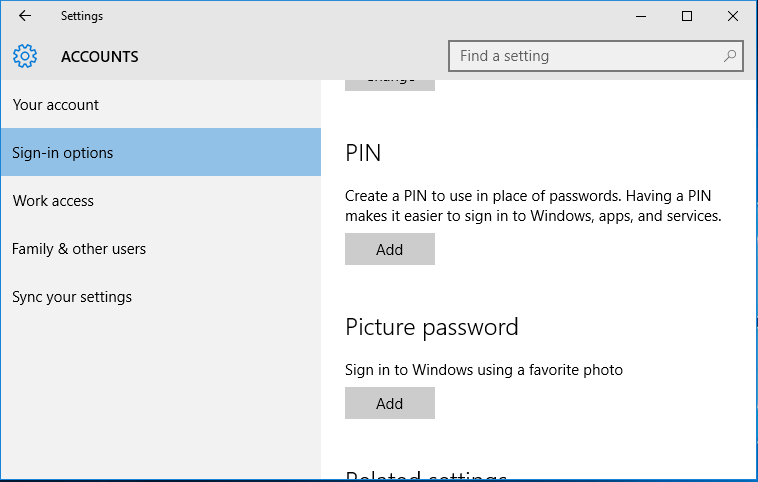Click the PIN section heading
The image size is (758, 482).
pos(363,153)
